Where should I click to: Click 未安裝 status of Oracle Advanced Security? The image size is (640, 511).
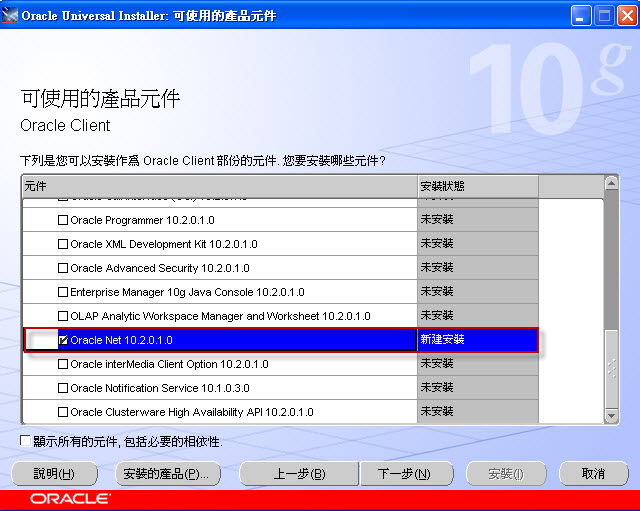(478, 268)
